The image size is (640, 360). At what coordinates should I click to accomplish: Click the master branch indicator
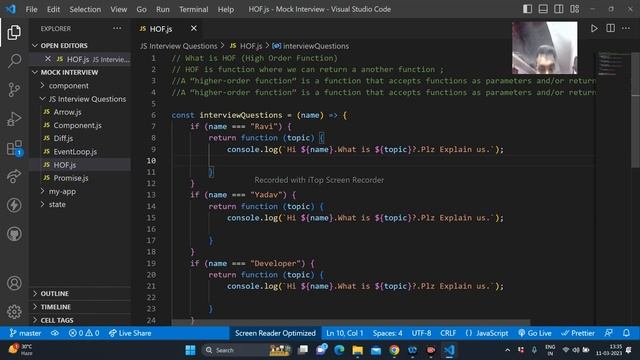pos(25,333)
